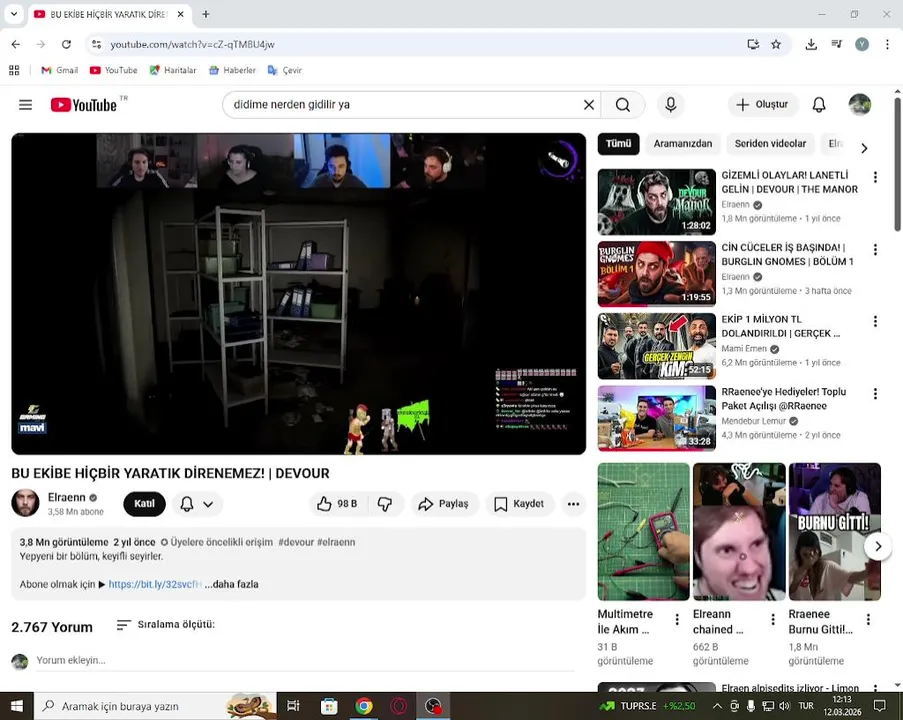Screen dimensions: 903x720
Task: Open browser downloads icon
Action: (x=811, y=44)
